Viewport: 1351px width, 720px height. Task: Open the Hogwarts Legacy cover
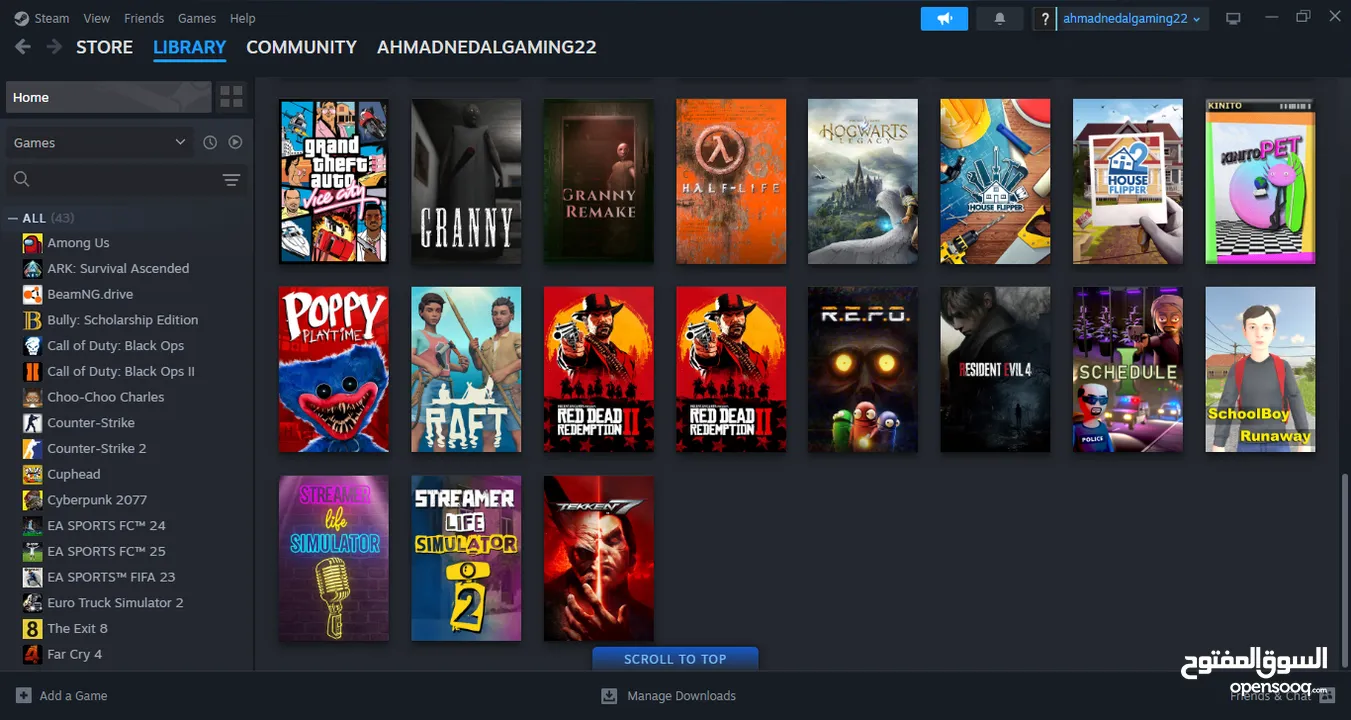click(863, 181)
